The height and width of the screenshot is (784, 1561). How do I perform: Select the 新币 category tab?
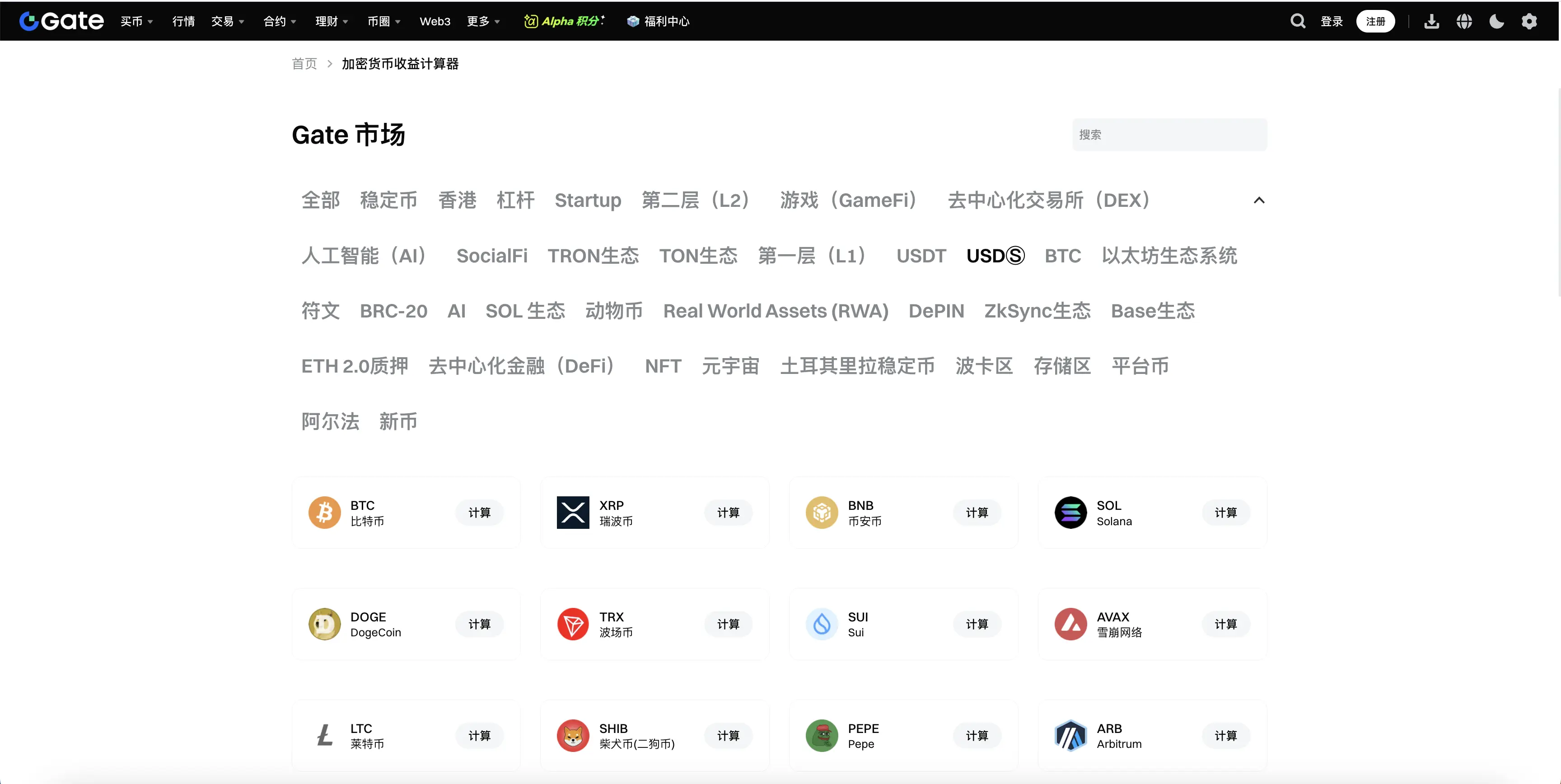coord(398,422)
